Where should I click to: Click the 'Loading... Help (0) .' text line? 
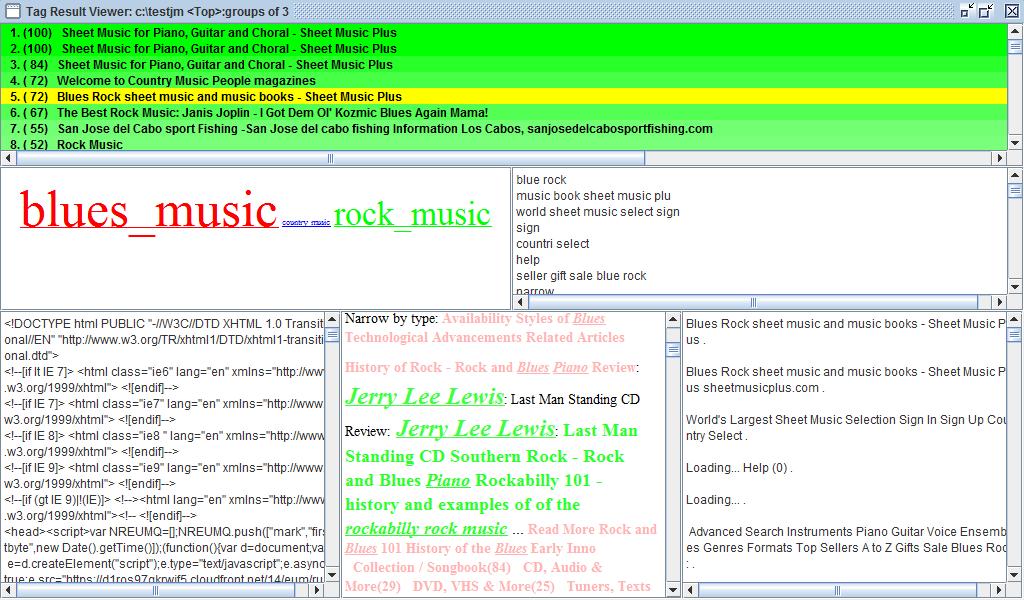pyautogui.click(x=739, y=467)
